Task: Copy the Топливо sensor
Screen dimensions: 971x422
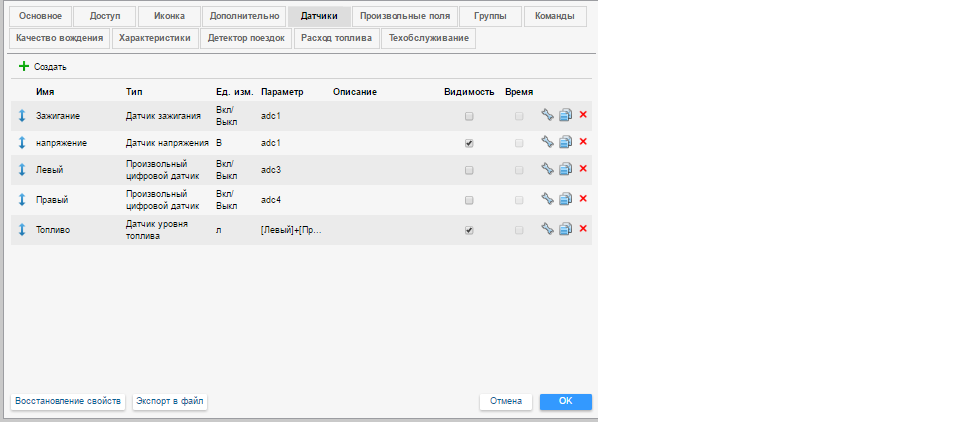Action: click(565, 229)
